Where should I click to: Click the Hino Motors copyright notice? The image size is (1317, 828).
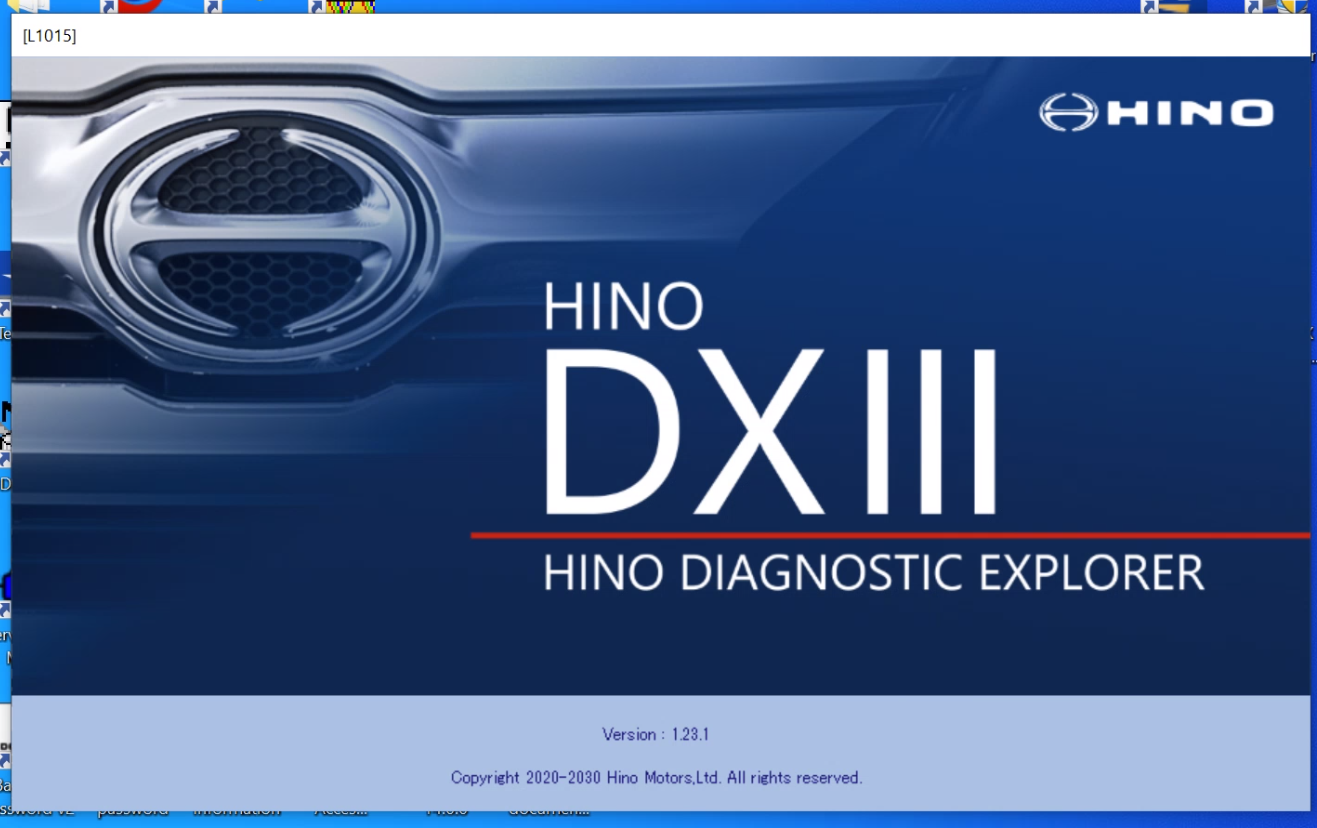(x=656, y=777)
